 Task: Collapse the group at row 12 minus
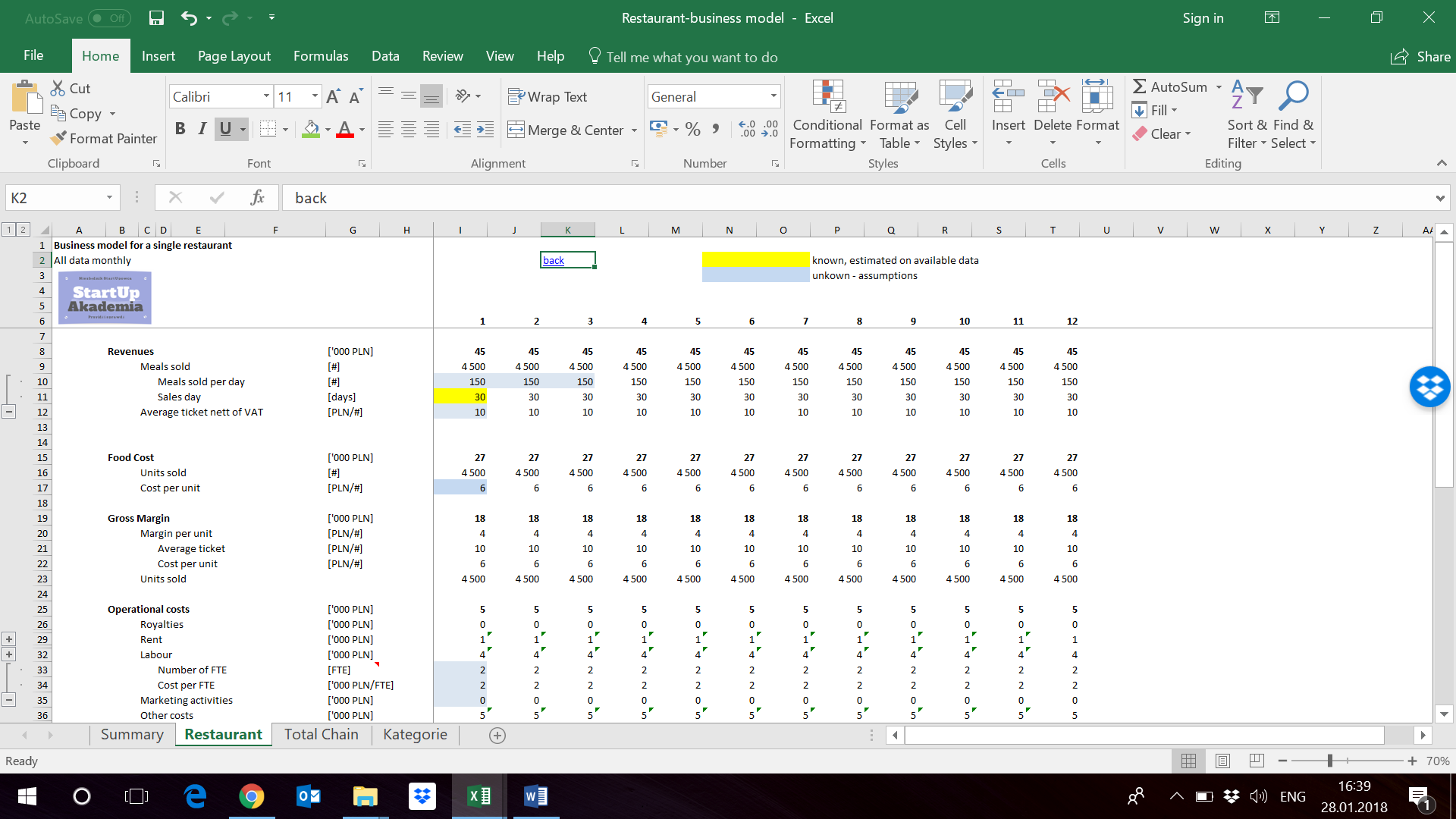click(9, 412)
